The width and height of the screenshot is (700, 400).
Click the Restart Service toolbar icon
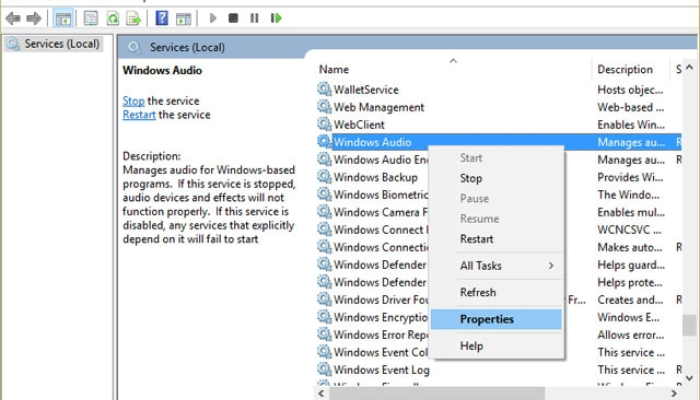point(275,18)
